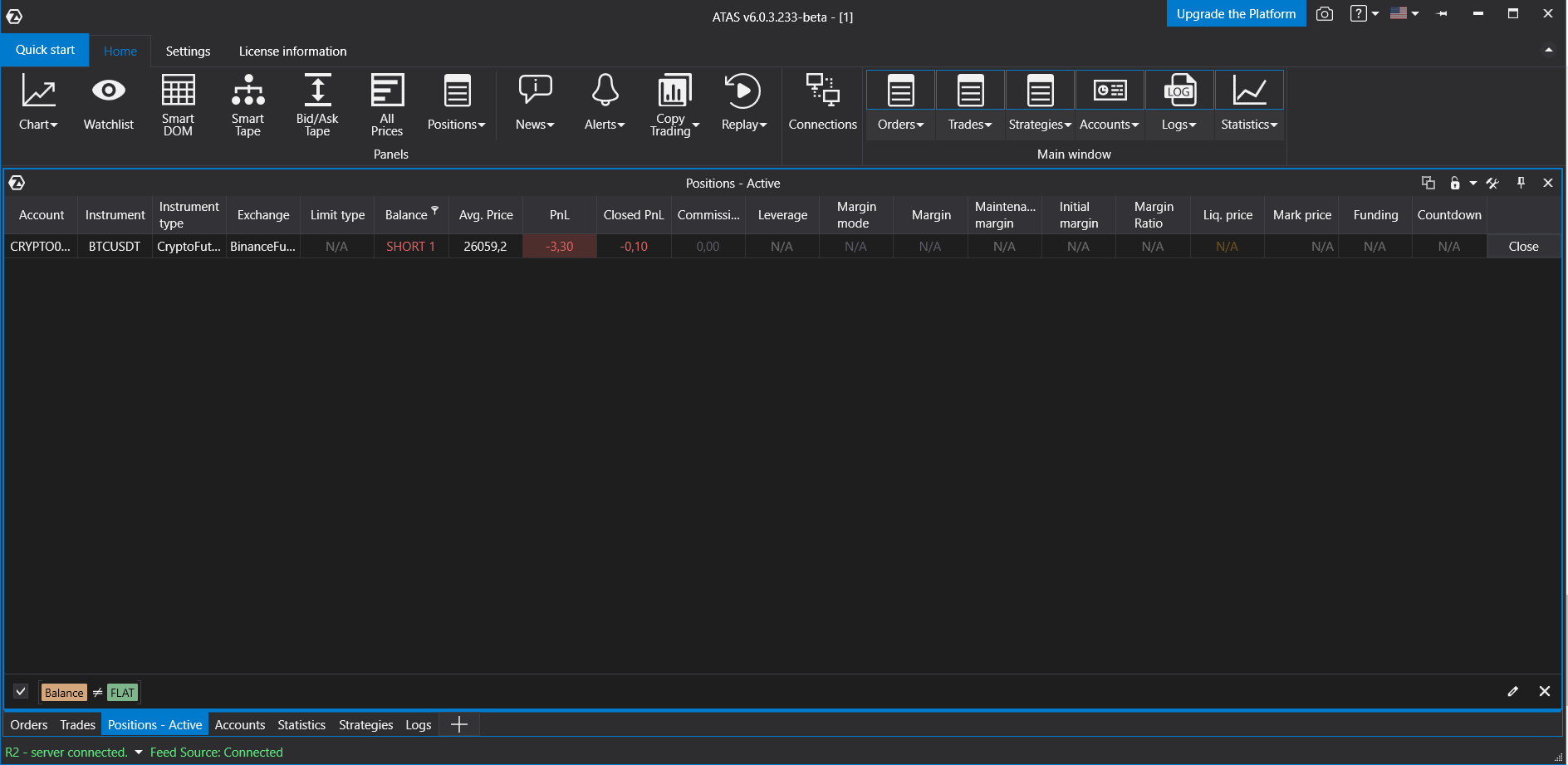Lock the Positions panel layout
This screenshot has height=765, width=1568.
(x=1454, y=183)
